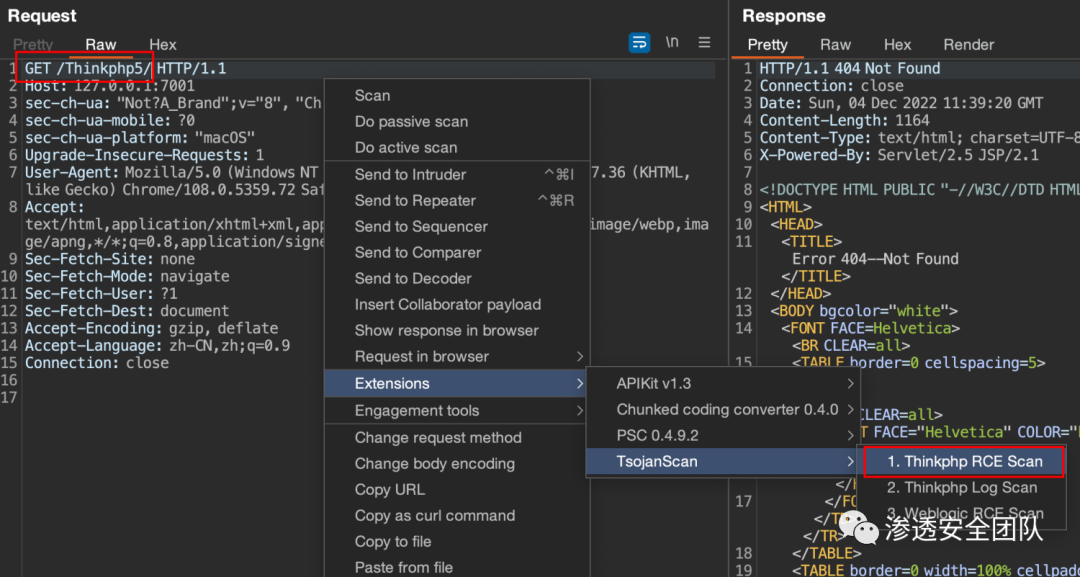
Task: Click Send to Repeater menu entry
Action: [x=415, y=201]
